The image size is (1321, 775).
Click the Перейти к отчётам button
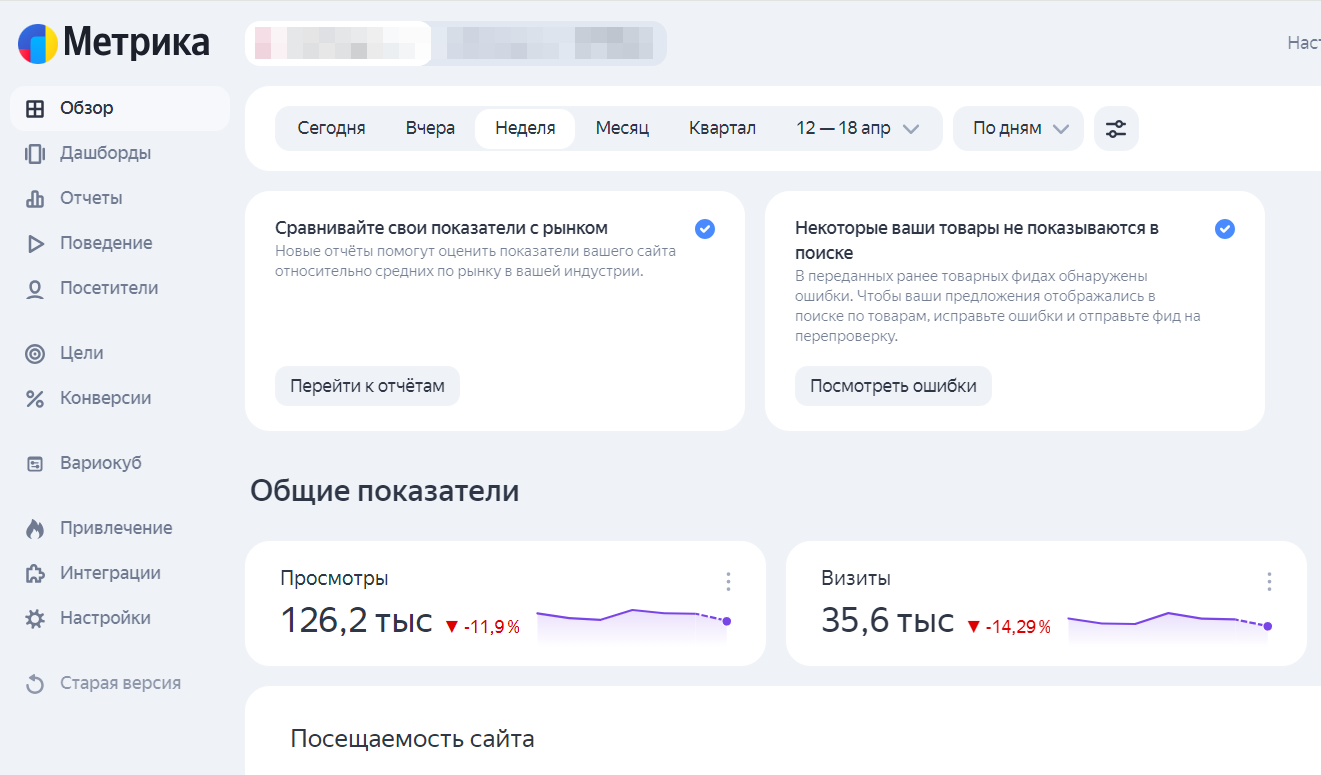coord(367,386)
